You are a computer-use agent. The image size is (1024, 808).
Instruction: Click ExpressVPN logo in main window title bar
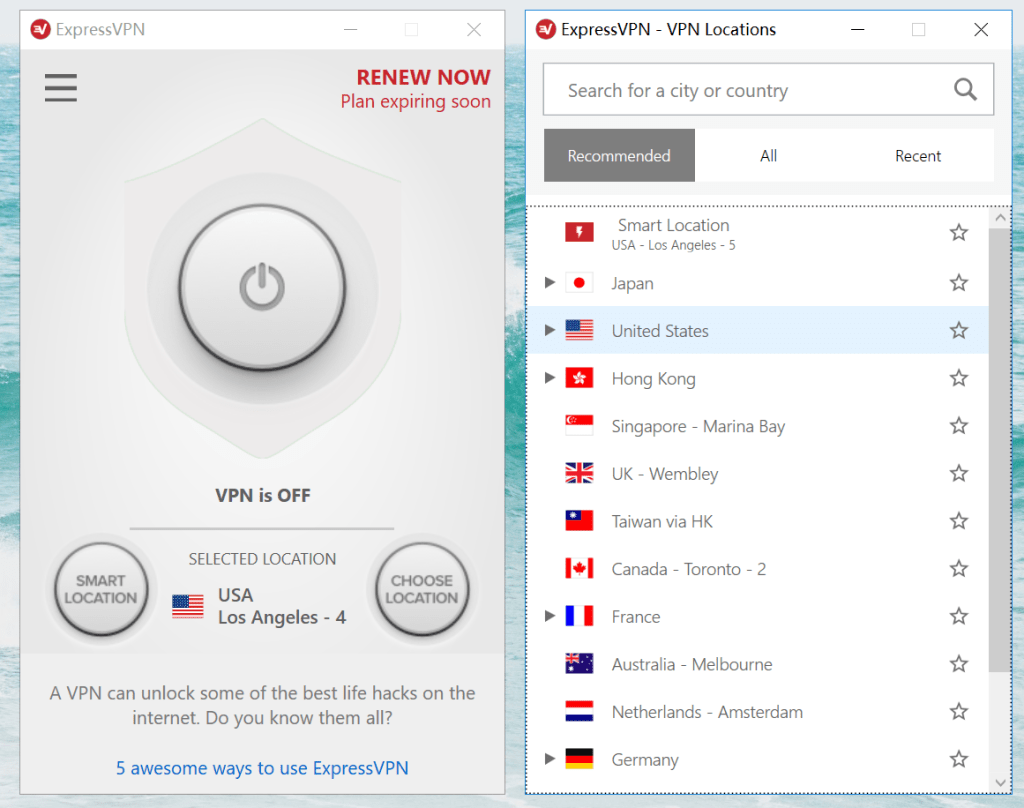(x=40, y=29)
